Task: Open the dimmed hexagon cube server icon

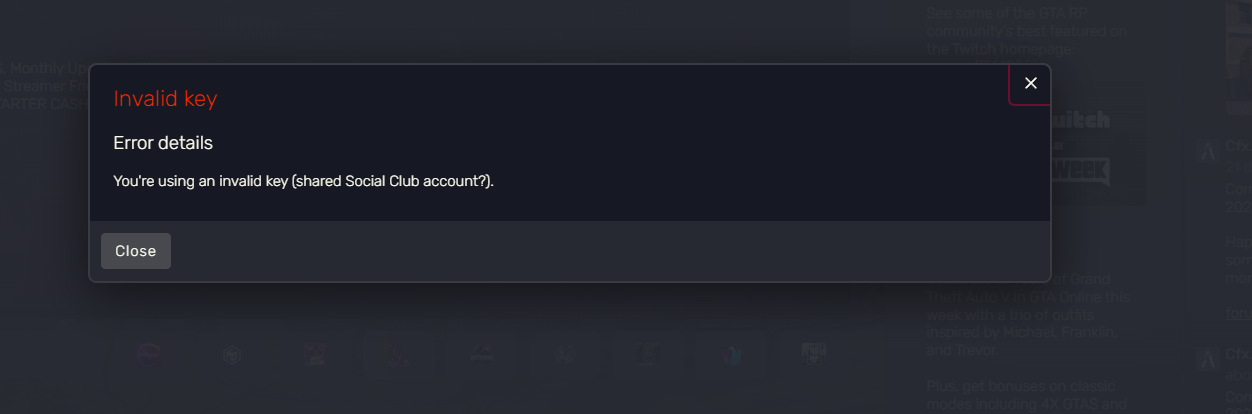Action: click(x=232, y=354)
